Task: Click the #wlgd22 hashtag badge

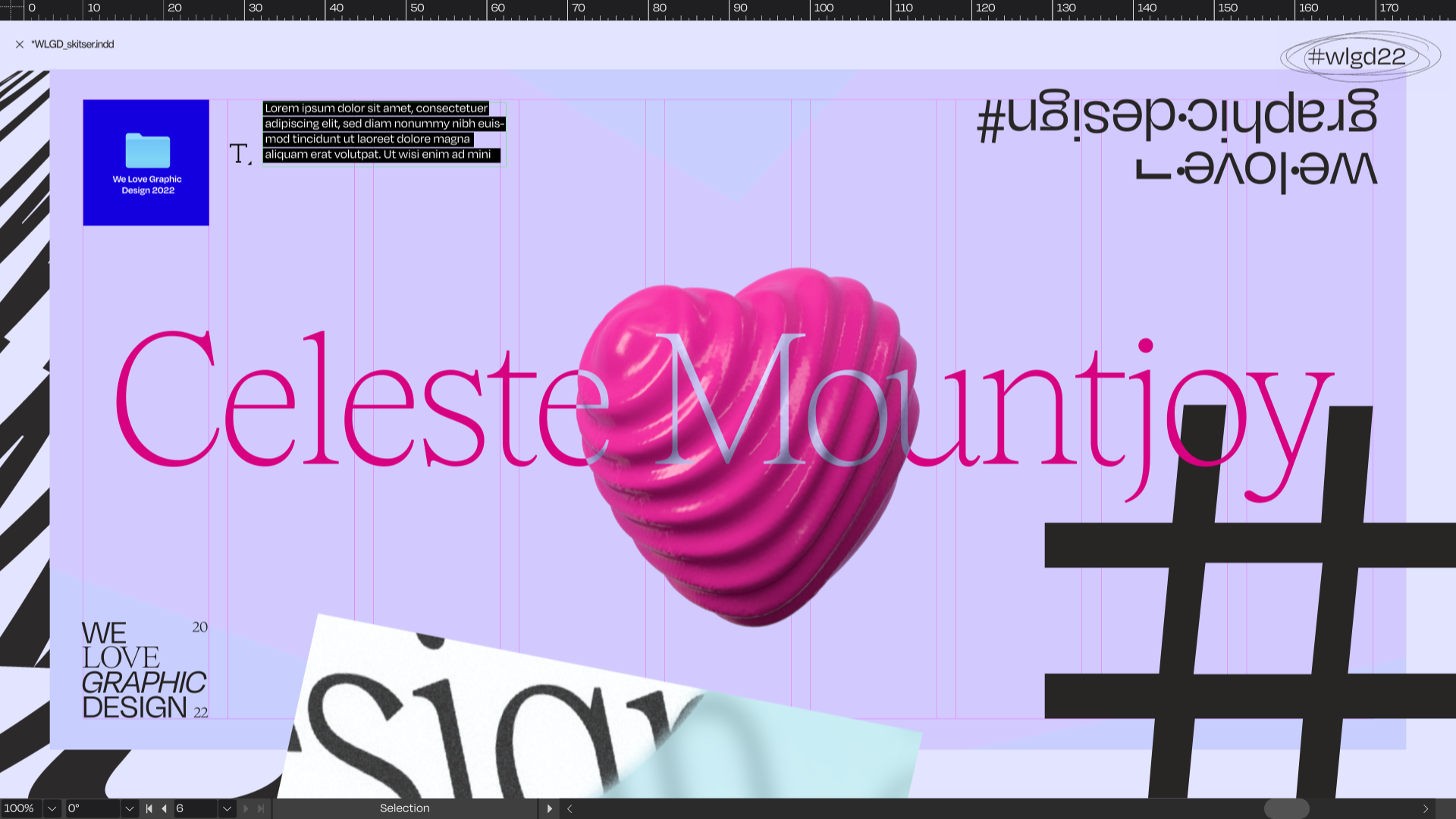Action: point(1360,57)
